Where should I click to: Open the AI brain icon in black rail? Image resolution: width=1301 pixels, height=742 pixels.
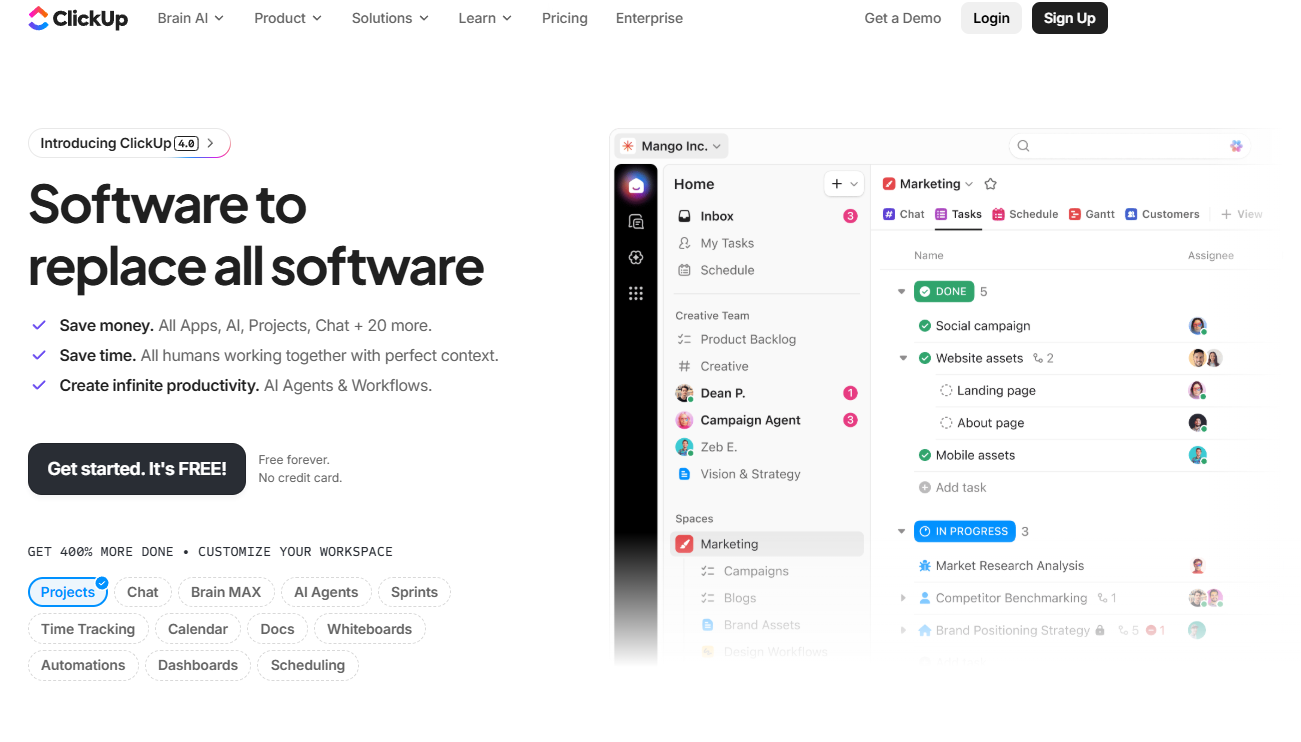(x=636, y=257)
